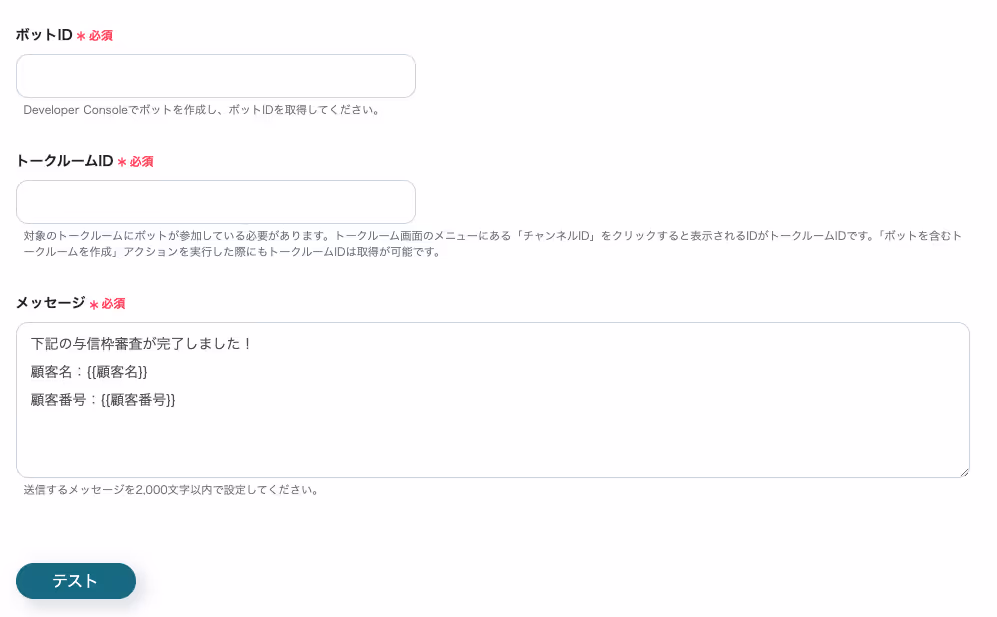997x617 pixels.
Task: Click the 必須 marker next to メッセージ
Action: pos(113,304)
